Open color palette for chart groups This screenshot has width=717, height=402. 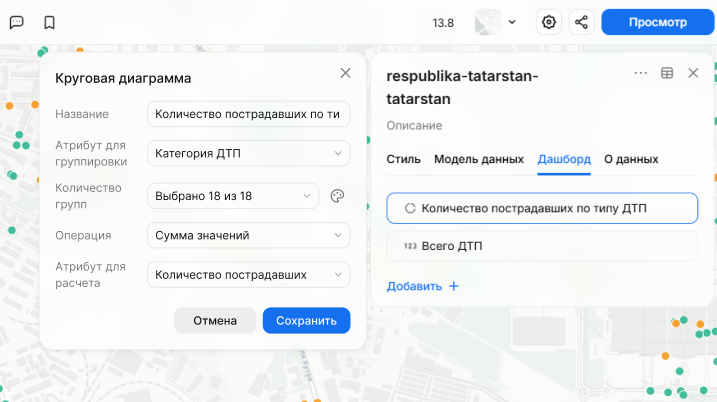coord(337,196)
